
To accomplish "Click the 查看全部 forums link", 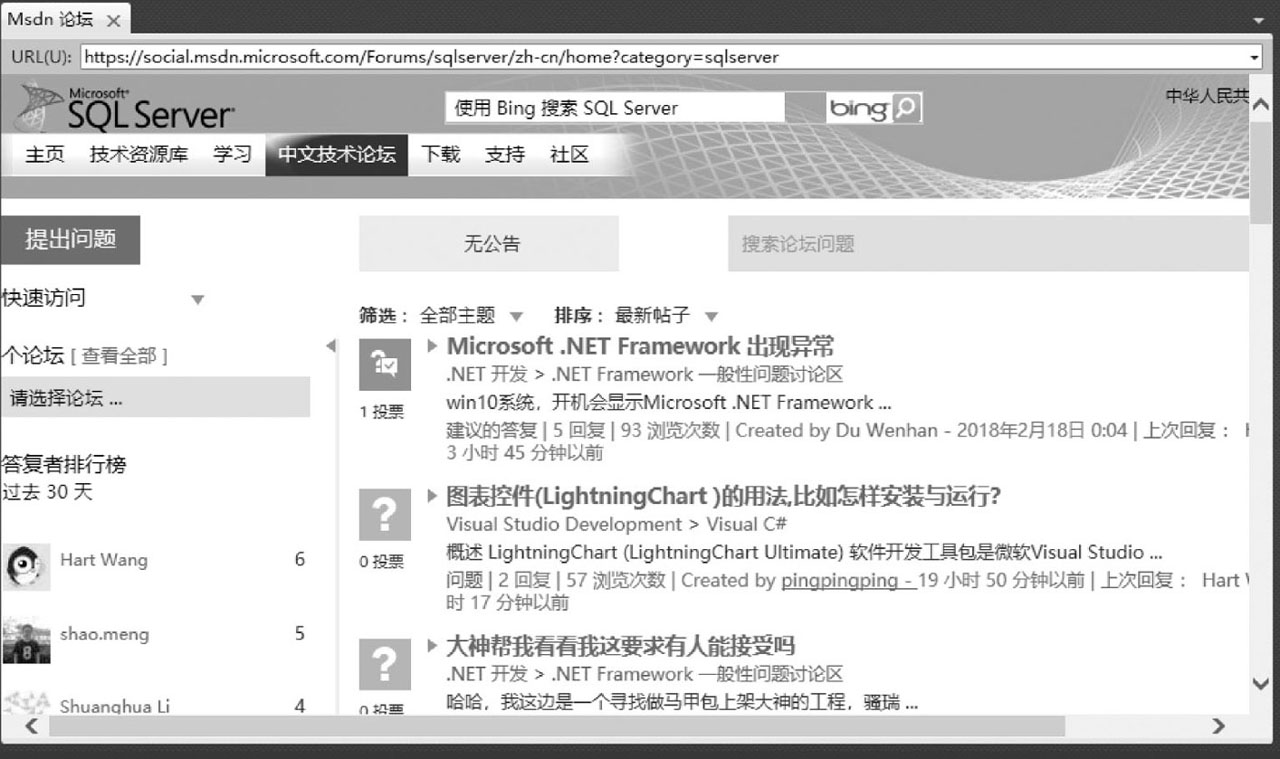I will click(119, 356).
